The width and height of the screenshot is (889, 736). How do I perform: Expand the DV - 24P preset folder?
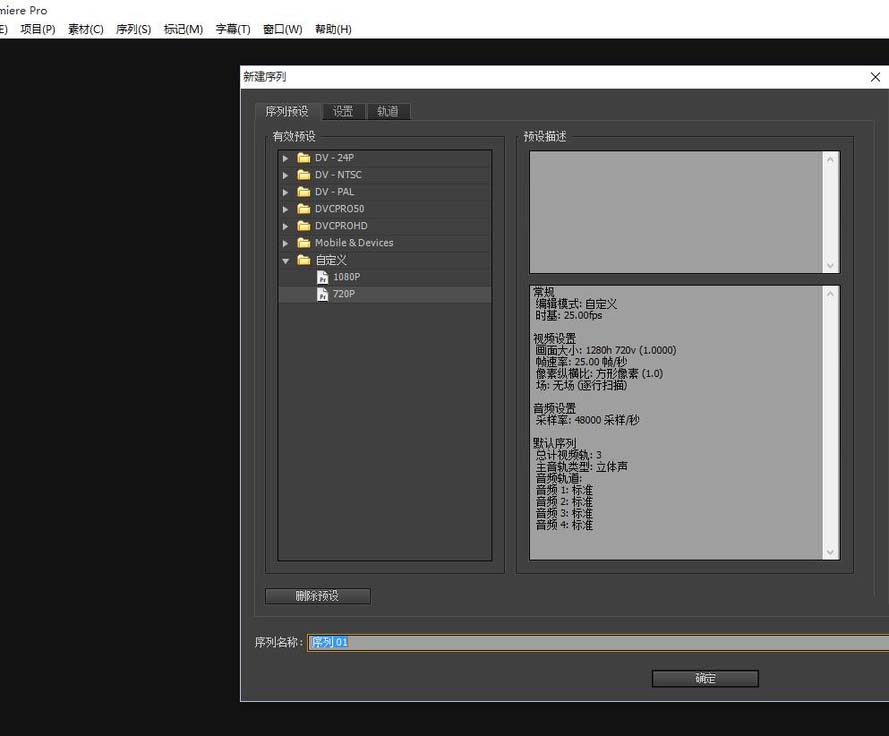286,157
